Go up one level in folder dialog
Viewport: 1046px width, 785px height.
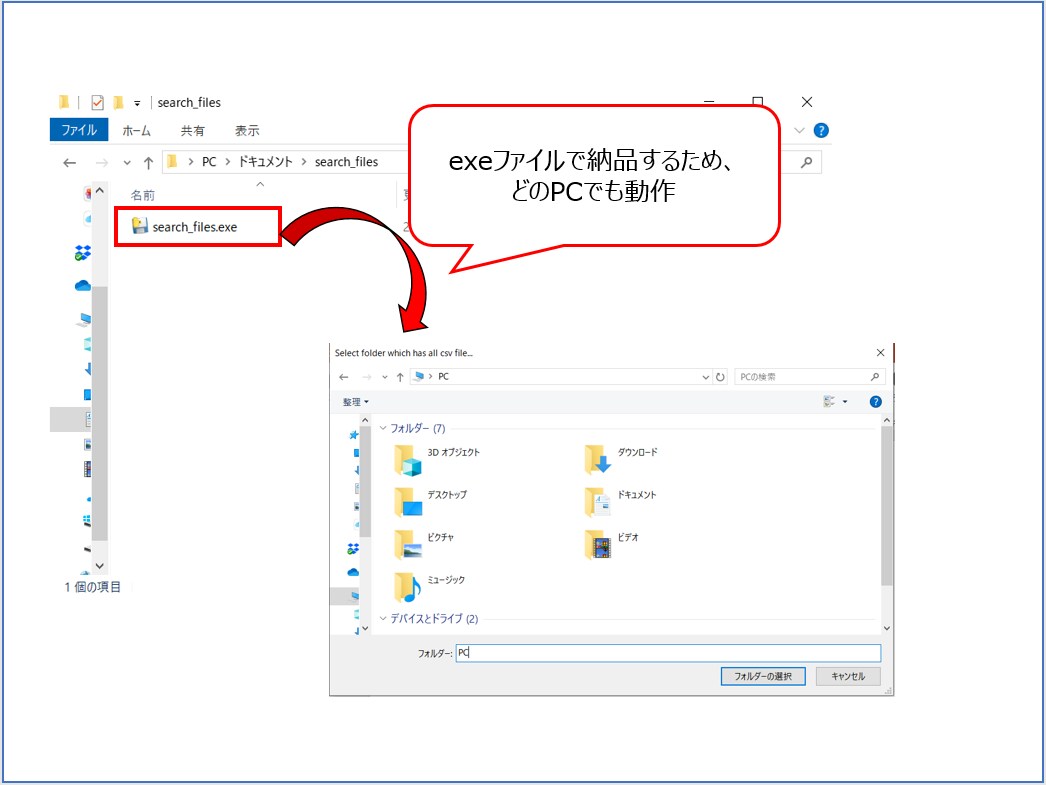click(x=400, y=377)
